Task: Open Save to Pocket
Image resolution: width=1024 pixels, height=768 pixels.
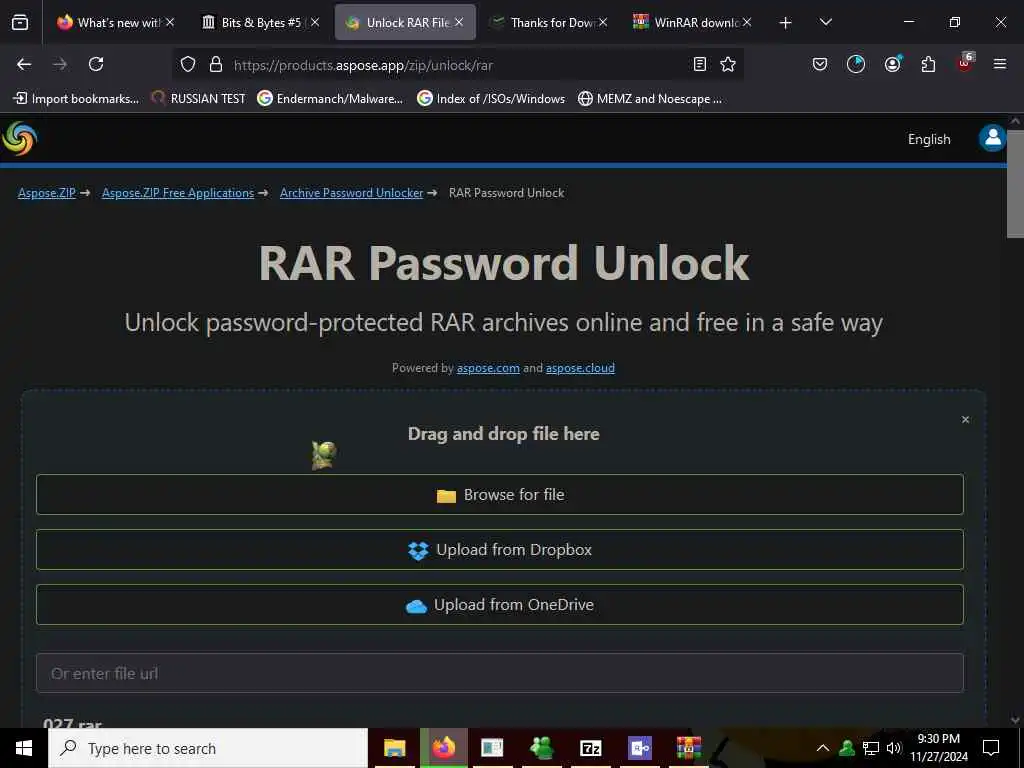Action: tap(820, 64)
